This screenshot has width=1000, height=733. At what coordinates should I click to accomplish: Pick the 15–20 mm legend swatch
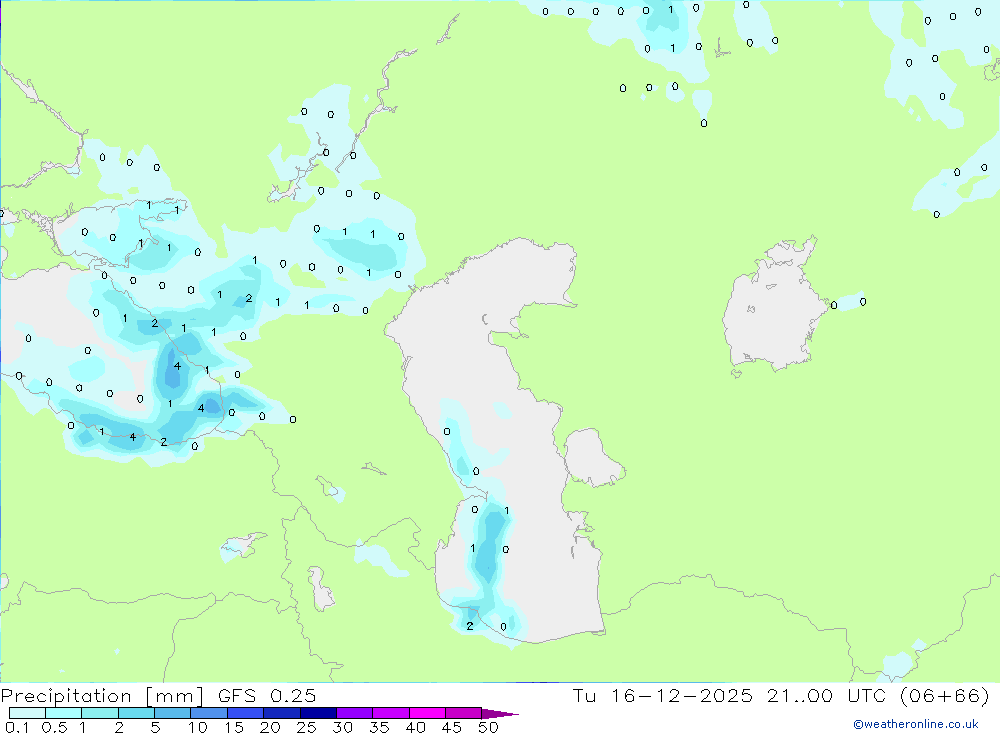click(246, 713)
